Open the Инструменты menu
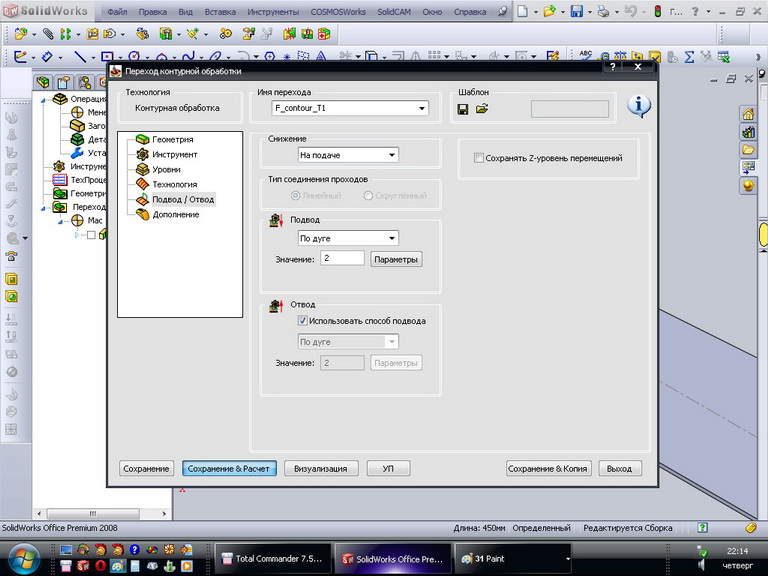The image size is (768, 576). coord(273,11)
